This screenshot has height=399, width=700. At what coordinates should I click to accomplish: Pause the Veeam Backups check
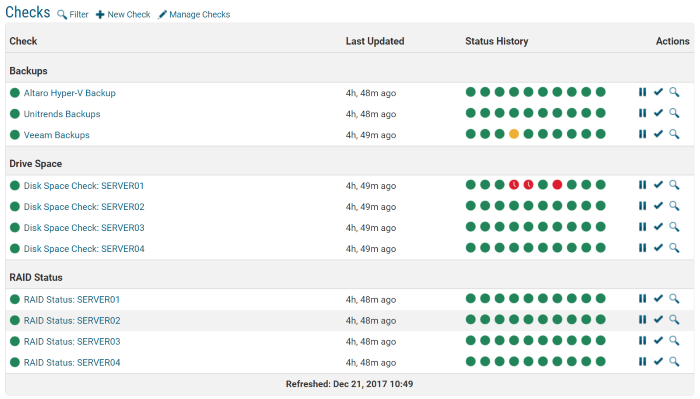(642, 134)
